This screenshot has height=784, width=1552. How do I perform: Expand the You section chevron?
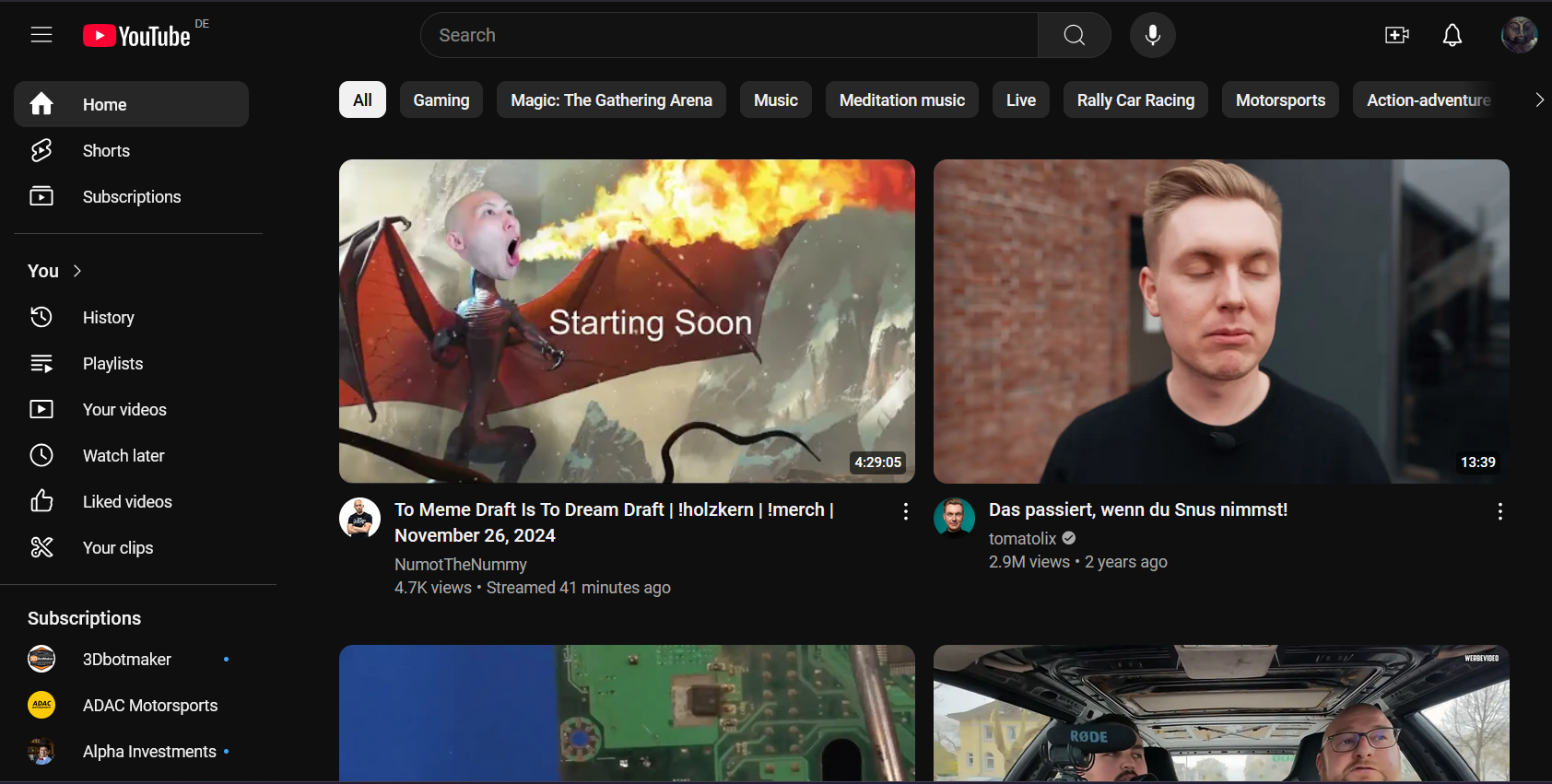point(77,271)
